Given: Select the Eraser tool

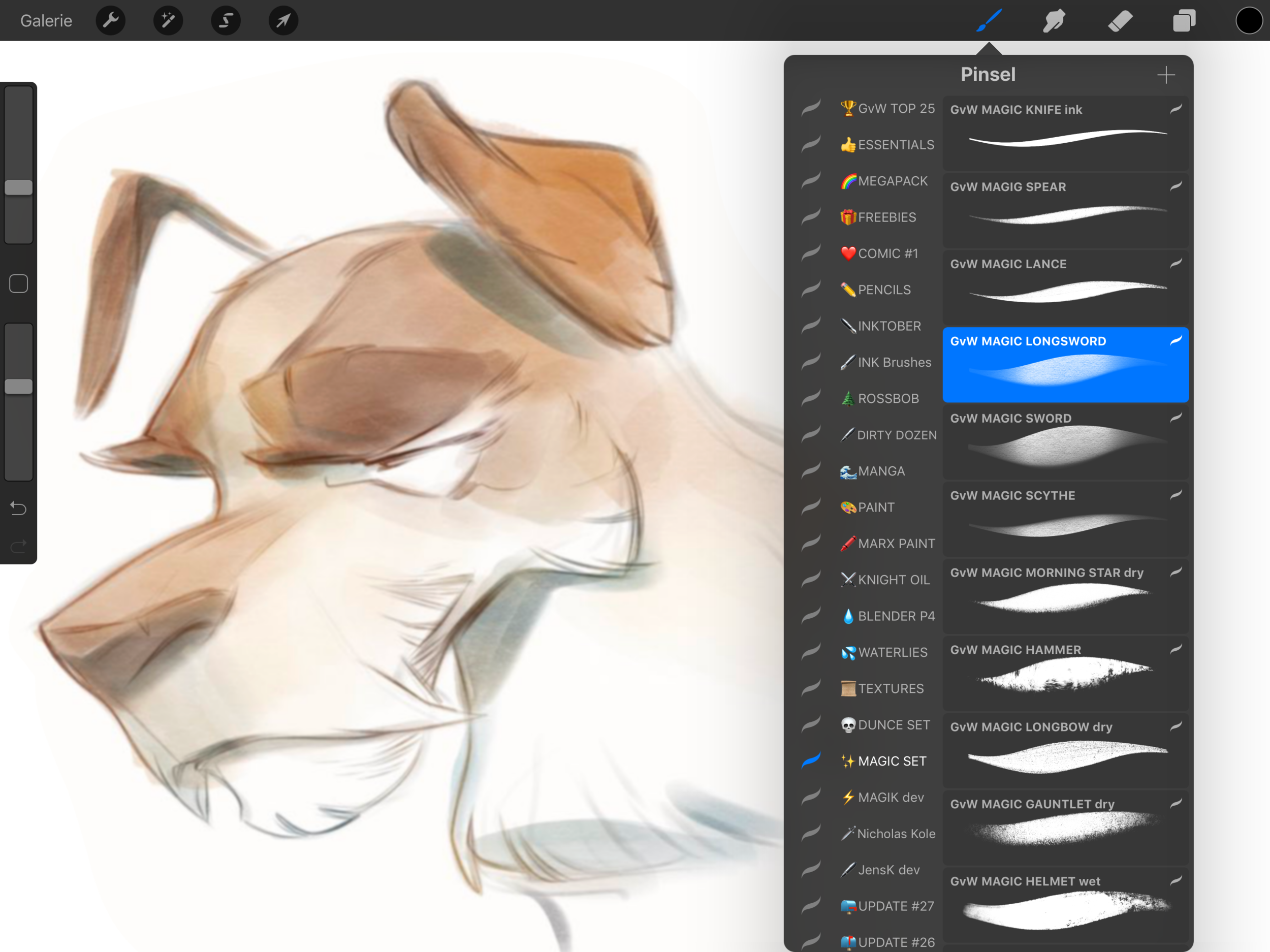Looking at the screenshot, I should [x=1120, y=21].
